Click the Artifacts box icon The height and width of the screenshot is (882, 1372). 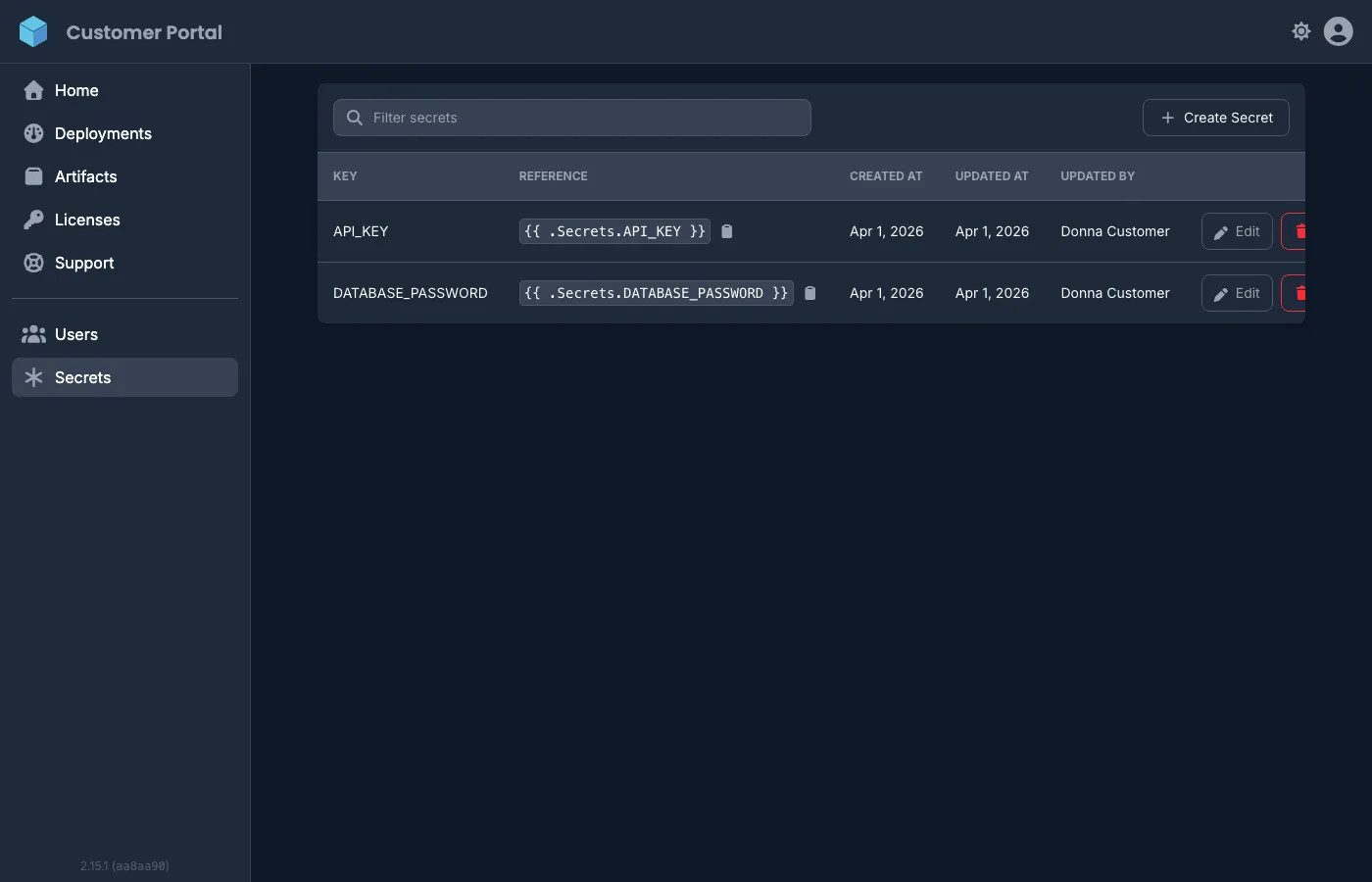click(x=35, y=176)
